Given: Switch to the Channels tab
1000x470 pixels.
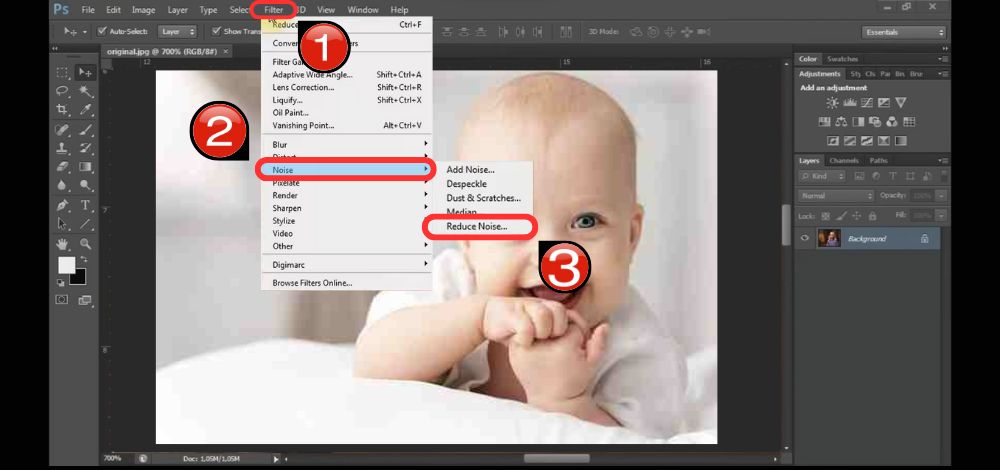Looking at the screenshot, I should coord(844,161).
